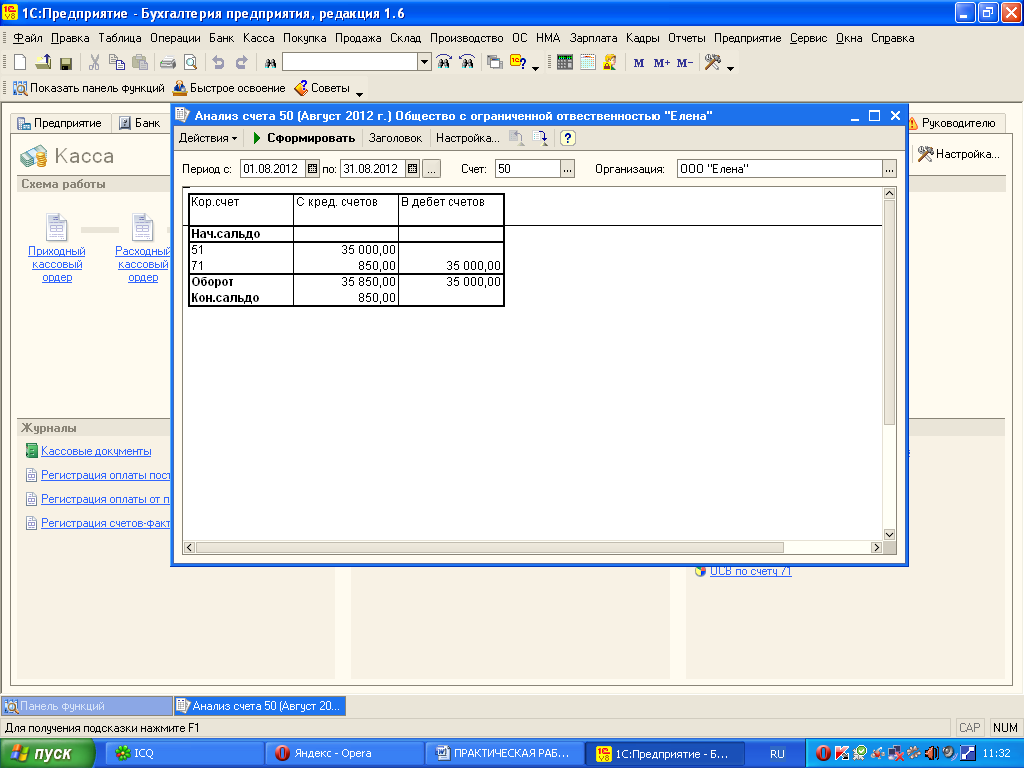This screenshot has width=1024, height=768.
Task: Open the Файл menu
Action: tap(27, 38)
